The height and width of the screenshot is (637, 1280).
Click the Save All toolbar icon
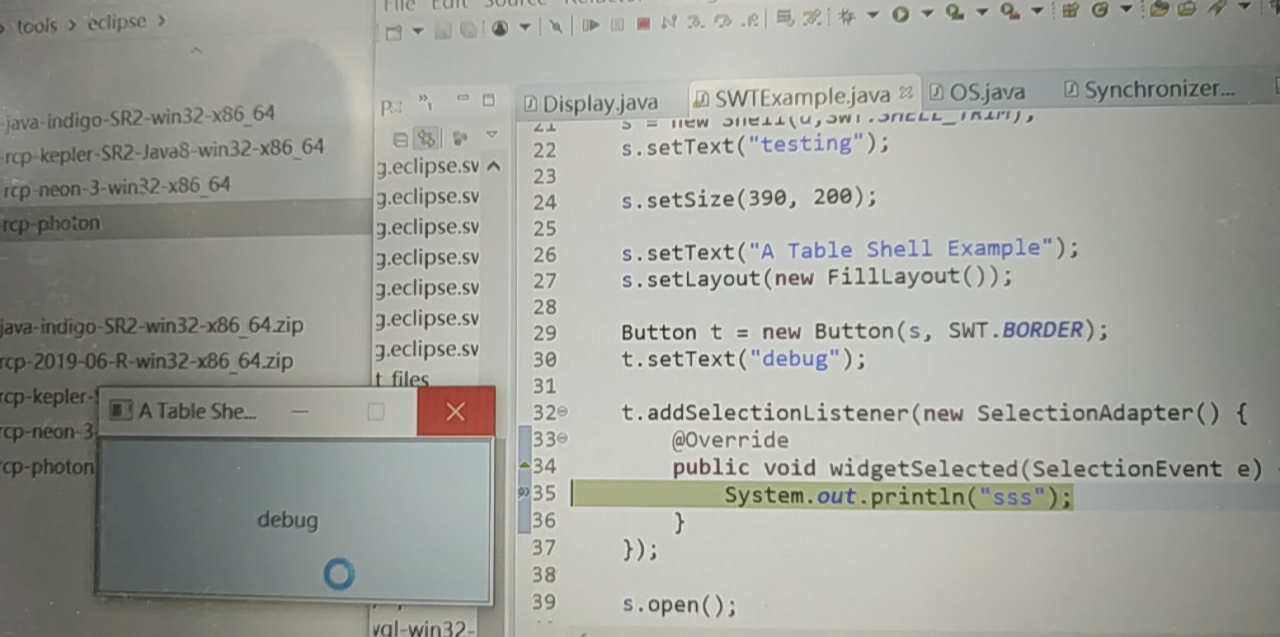click(x=468, y=30)
